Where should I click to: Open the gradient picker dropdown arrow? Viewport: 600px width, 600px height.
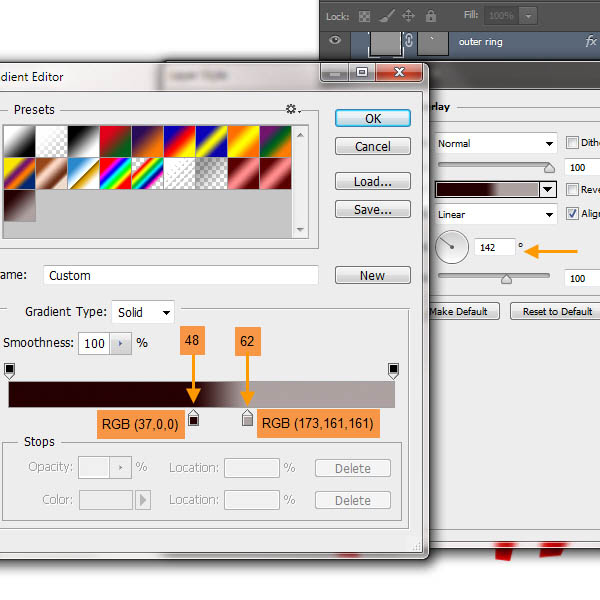(x=547, y=189)
